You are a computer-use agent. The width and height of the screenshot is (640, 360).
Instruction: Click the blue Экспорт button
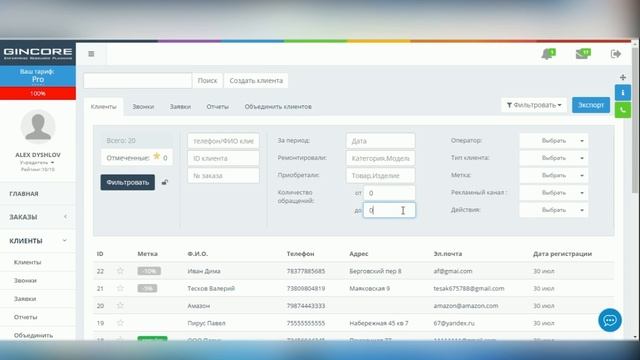tap(591, 105)
